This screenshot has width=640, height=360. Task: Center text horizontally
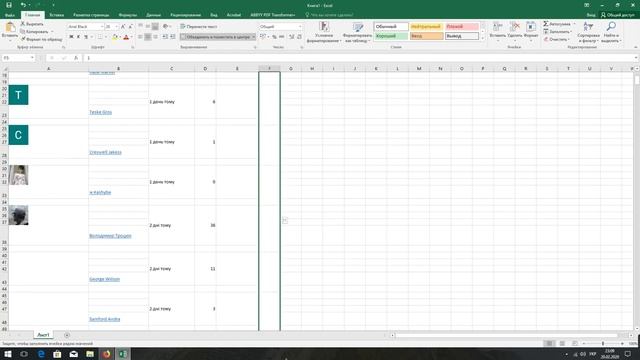pyautogui.click(x=148, y=37)
